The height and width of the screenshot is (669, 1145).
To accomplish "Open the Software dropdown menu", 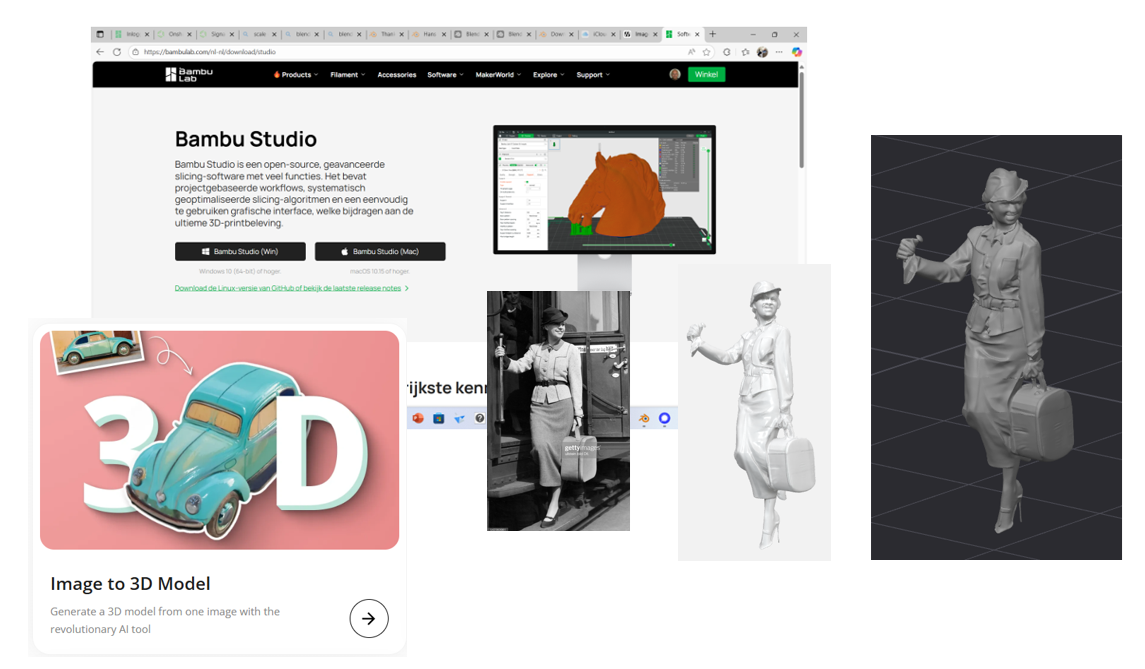I will tap(445, 75).
